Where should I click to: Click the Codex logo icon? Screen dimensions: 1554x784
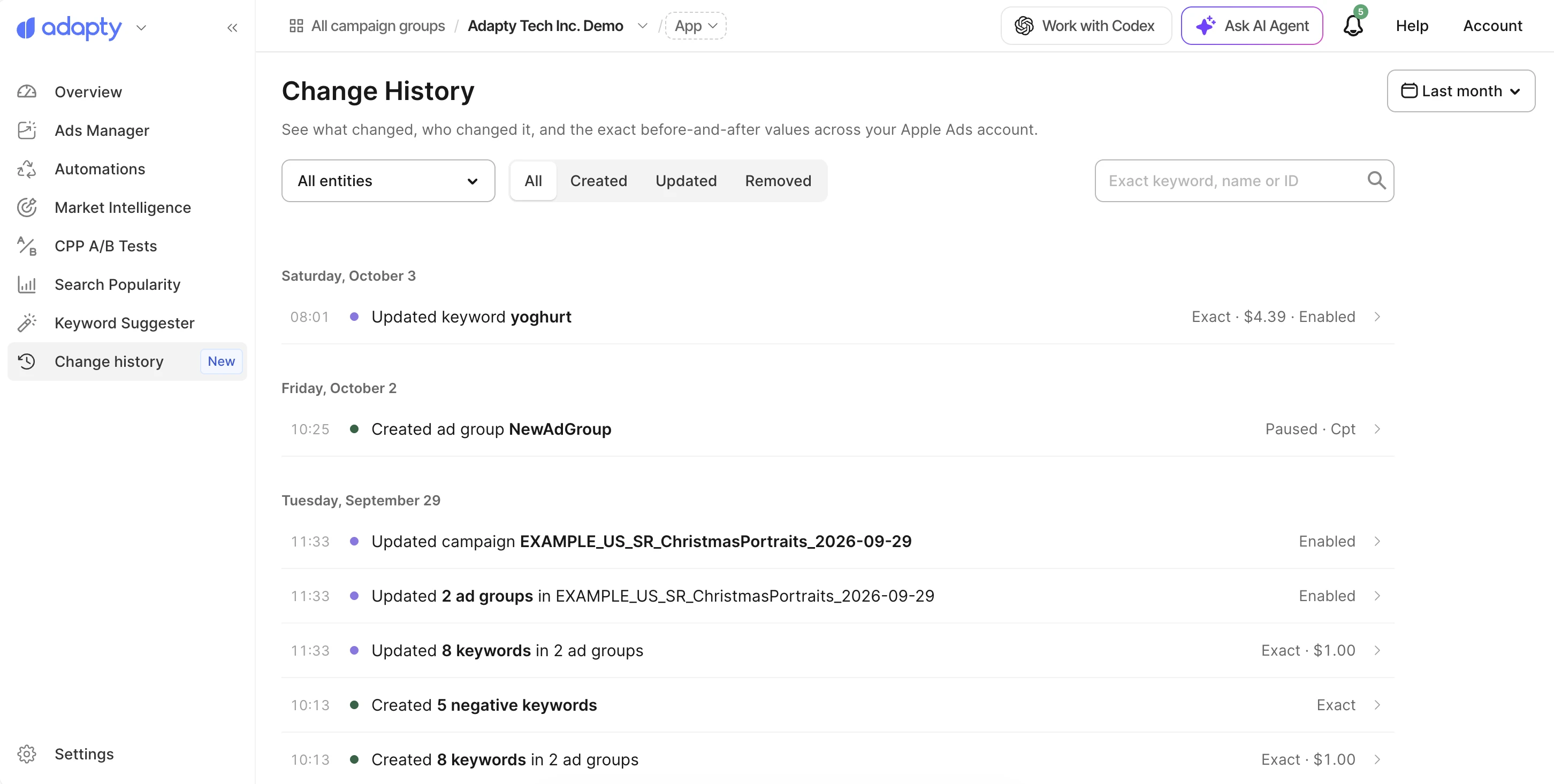click(x=1024, y=26)
